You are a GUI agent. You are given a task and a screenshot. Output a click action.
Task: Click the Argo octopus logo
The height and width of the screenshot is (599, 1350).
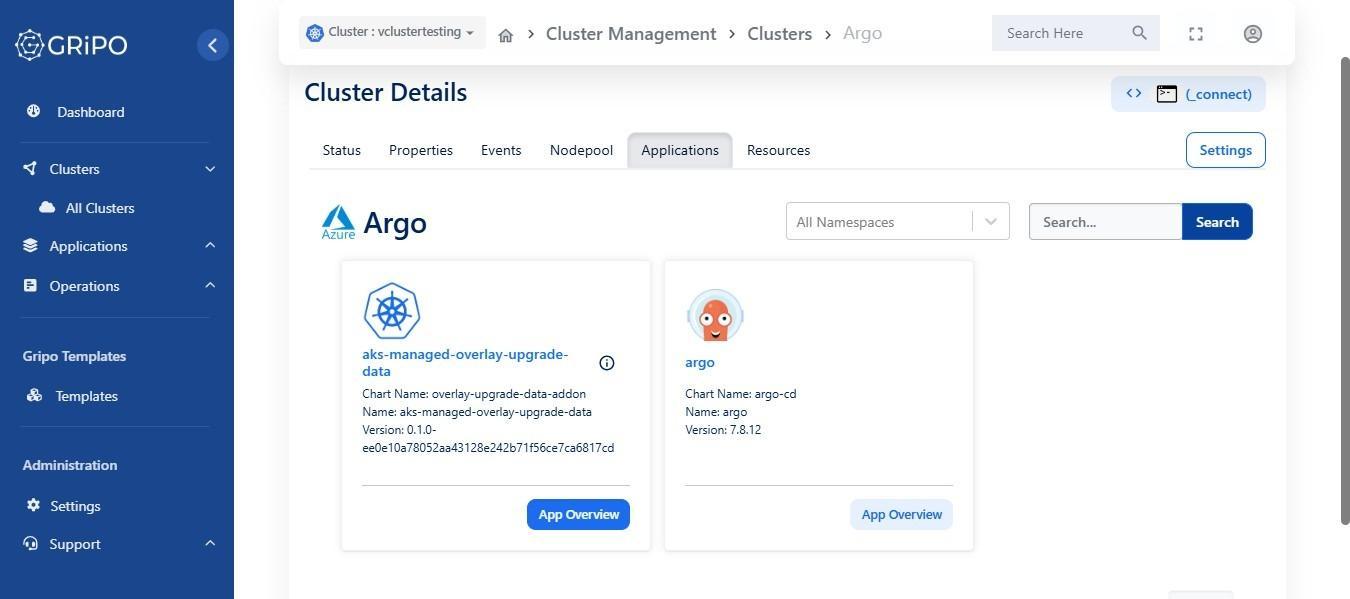[715, 316]
